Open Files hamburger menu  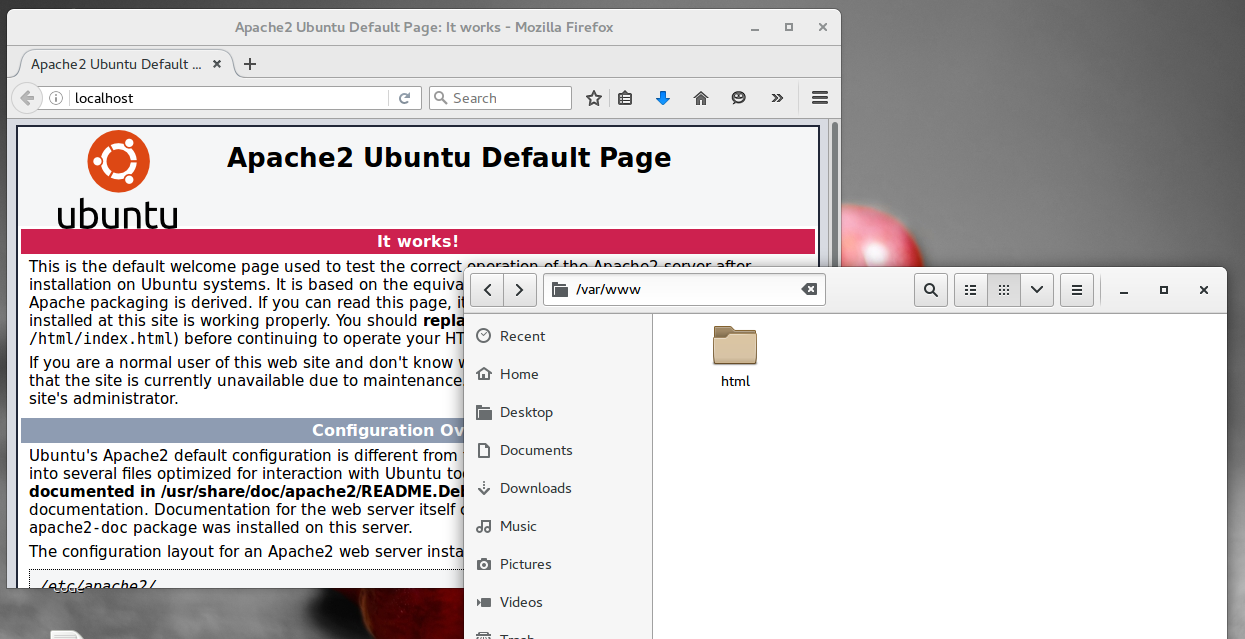click(x=1077, y=290)
